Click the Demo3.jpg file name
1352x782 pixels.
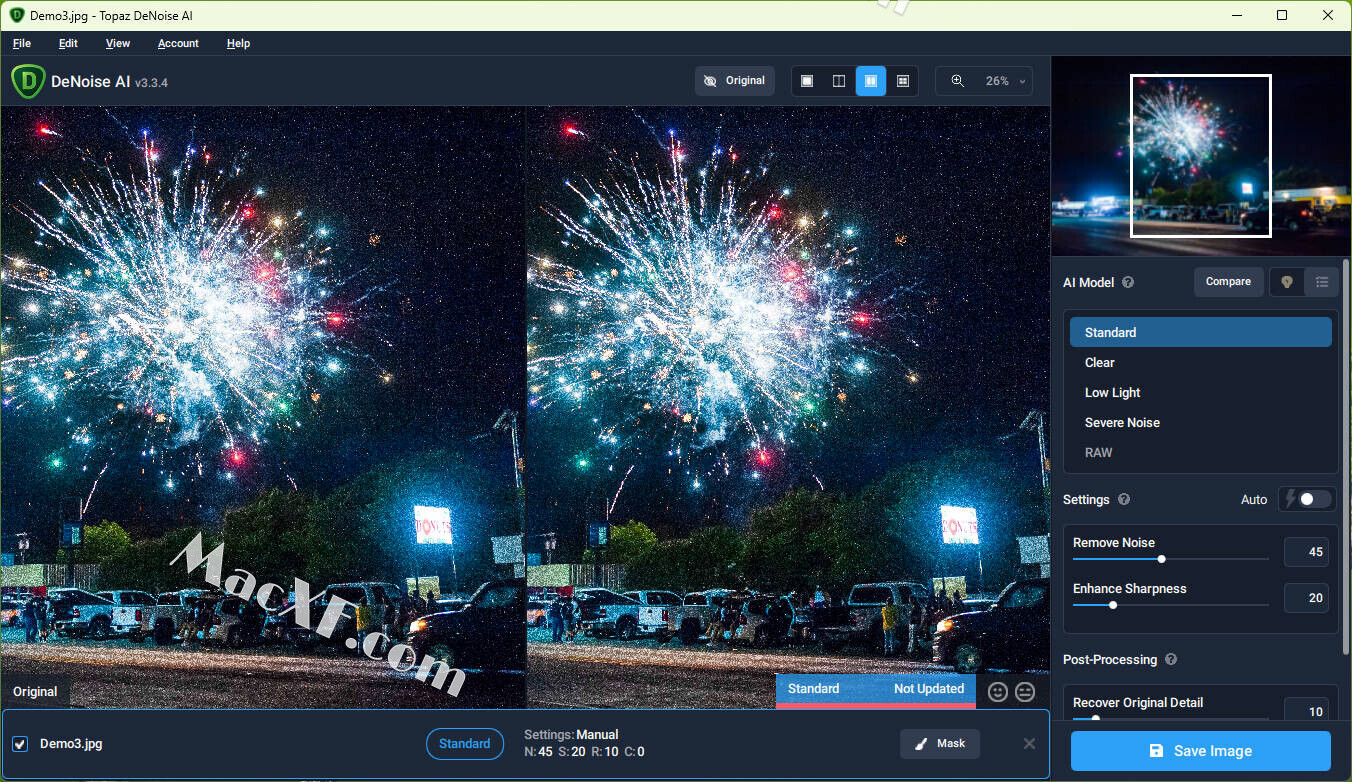[71, 744]
